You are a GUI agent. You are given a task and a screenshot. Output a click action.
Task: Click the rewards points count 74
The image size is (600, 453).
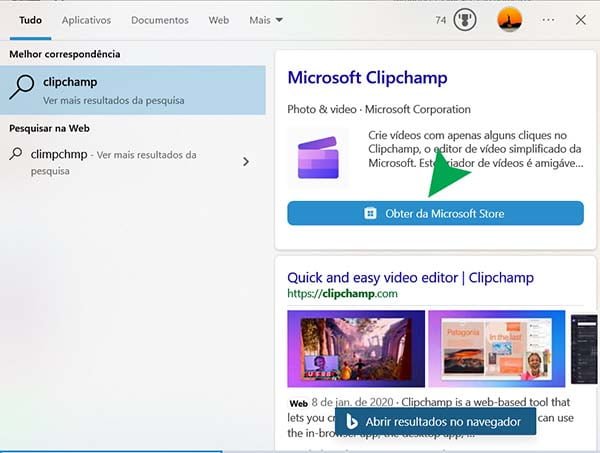(x=441, y=20)
